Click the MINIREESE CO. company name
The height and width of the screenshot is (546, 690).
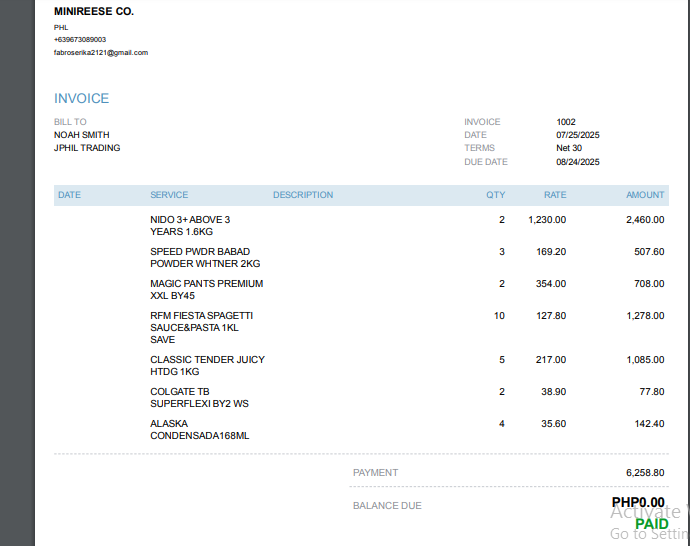[94, 11]
